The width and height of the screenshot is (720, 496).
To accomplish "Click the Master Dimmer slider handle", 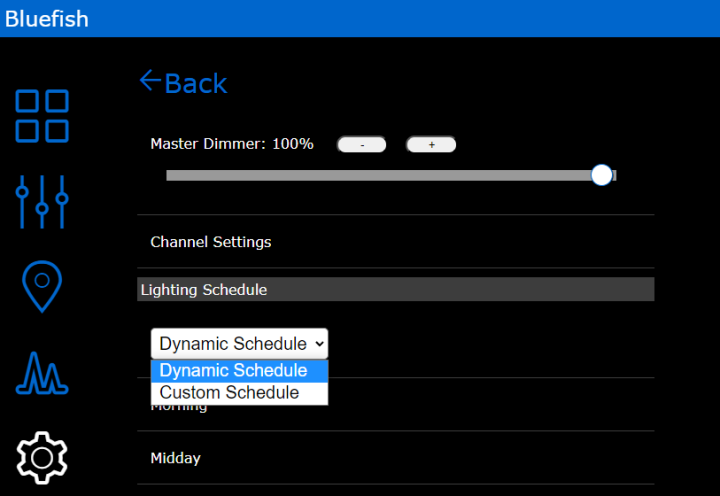I will 601,175.
